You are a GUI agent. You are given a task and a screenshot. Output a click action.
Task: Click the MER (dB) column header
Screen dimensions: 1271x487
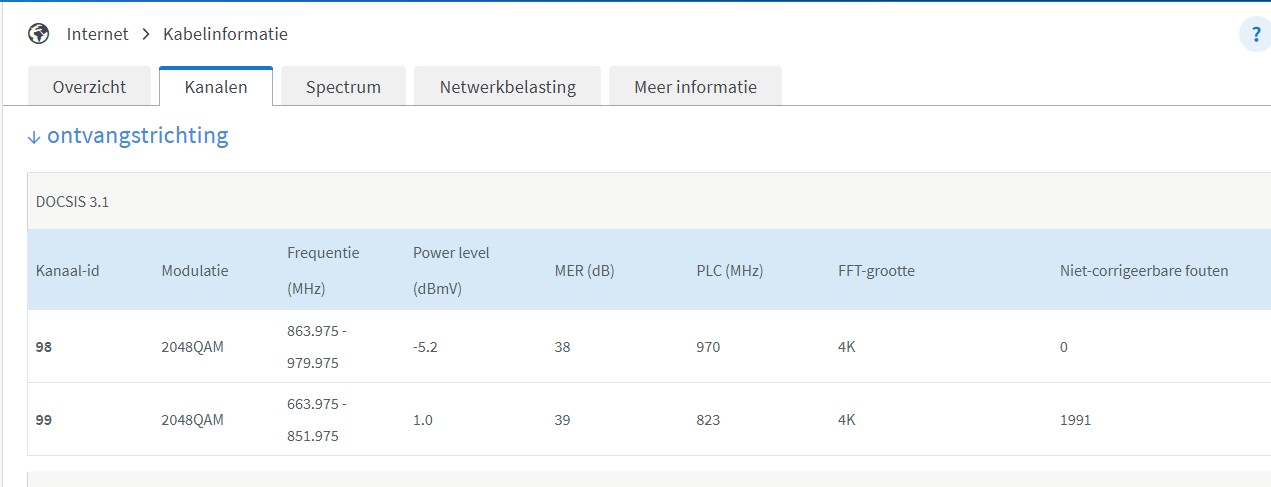584,271
